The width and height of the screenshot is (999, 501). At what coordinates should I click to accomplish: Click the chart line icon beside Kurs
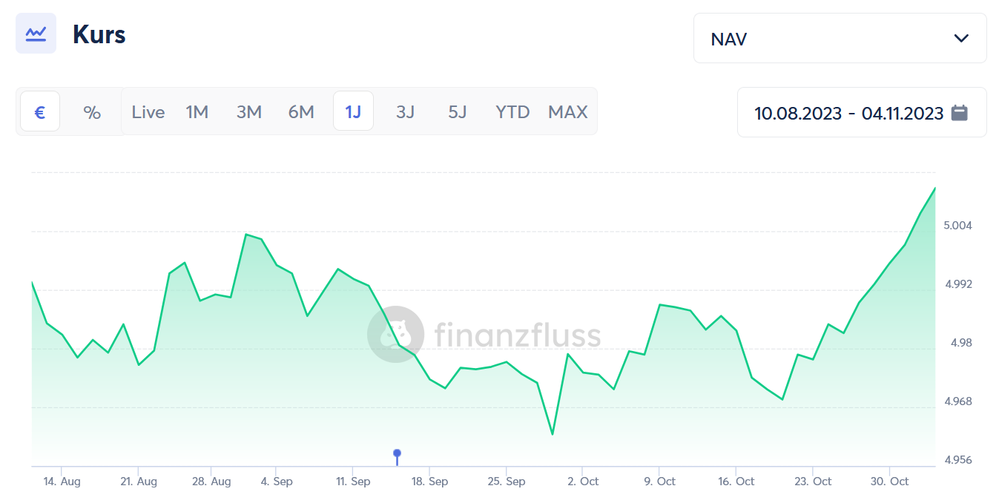[x=36, y=33]
